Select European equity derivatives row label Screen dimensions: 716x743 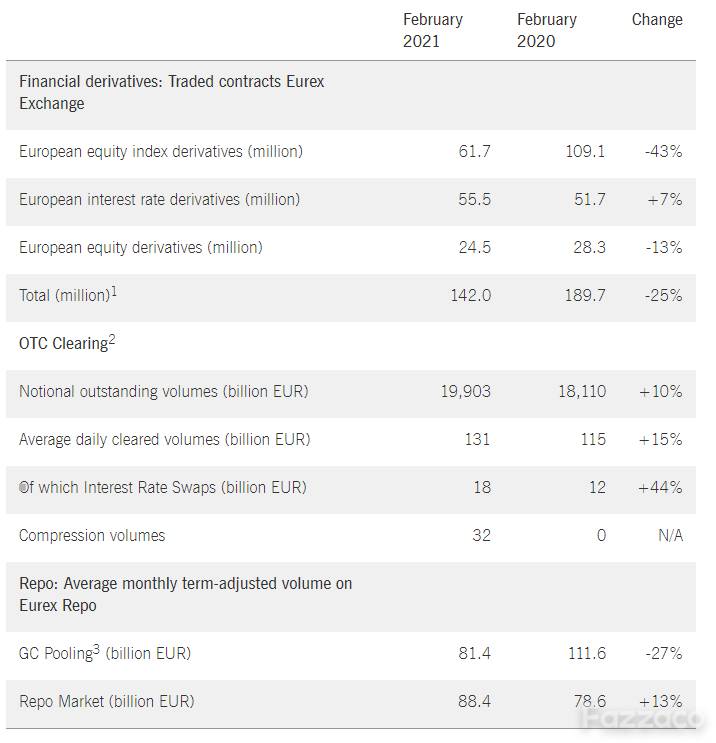141,247
